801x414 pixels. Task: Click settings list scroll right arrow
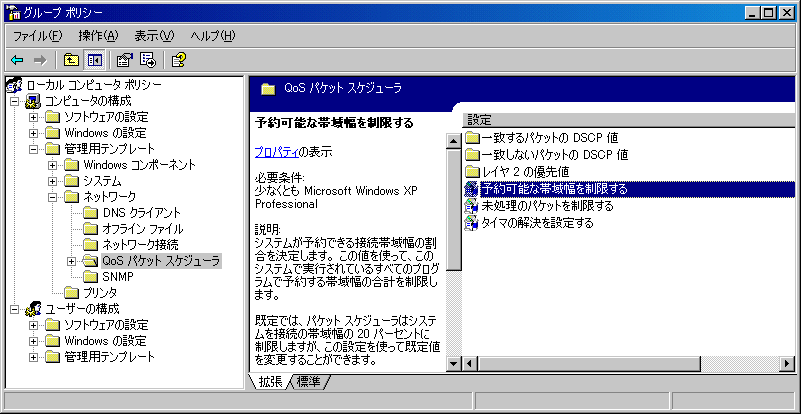pos(788,364)
